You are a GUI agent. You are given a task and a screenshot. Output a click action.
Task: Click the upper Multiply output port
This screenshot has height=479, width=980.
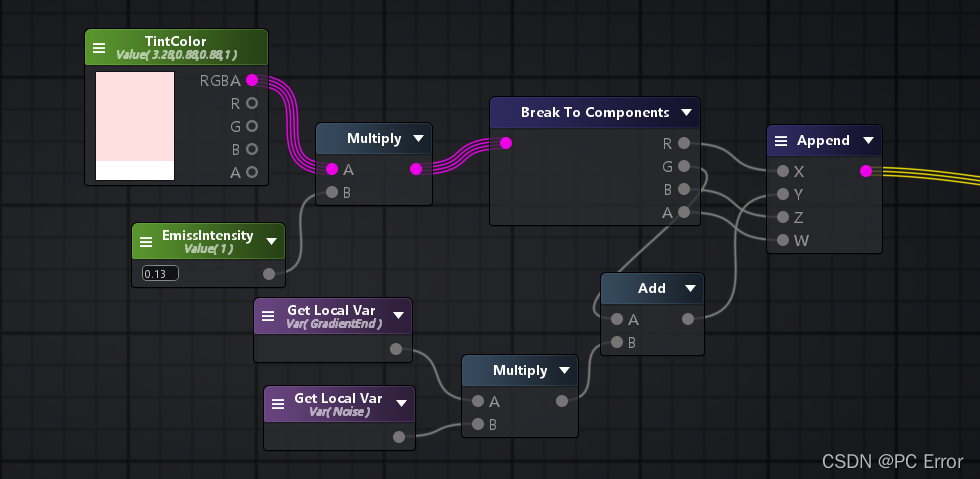(x=416, y=169)
